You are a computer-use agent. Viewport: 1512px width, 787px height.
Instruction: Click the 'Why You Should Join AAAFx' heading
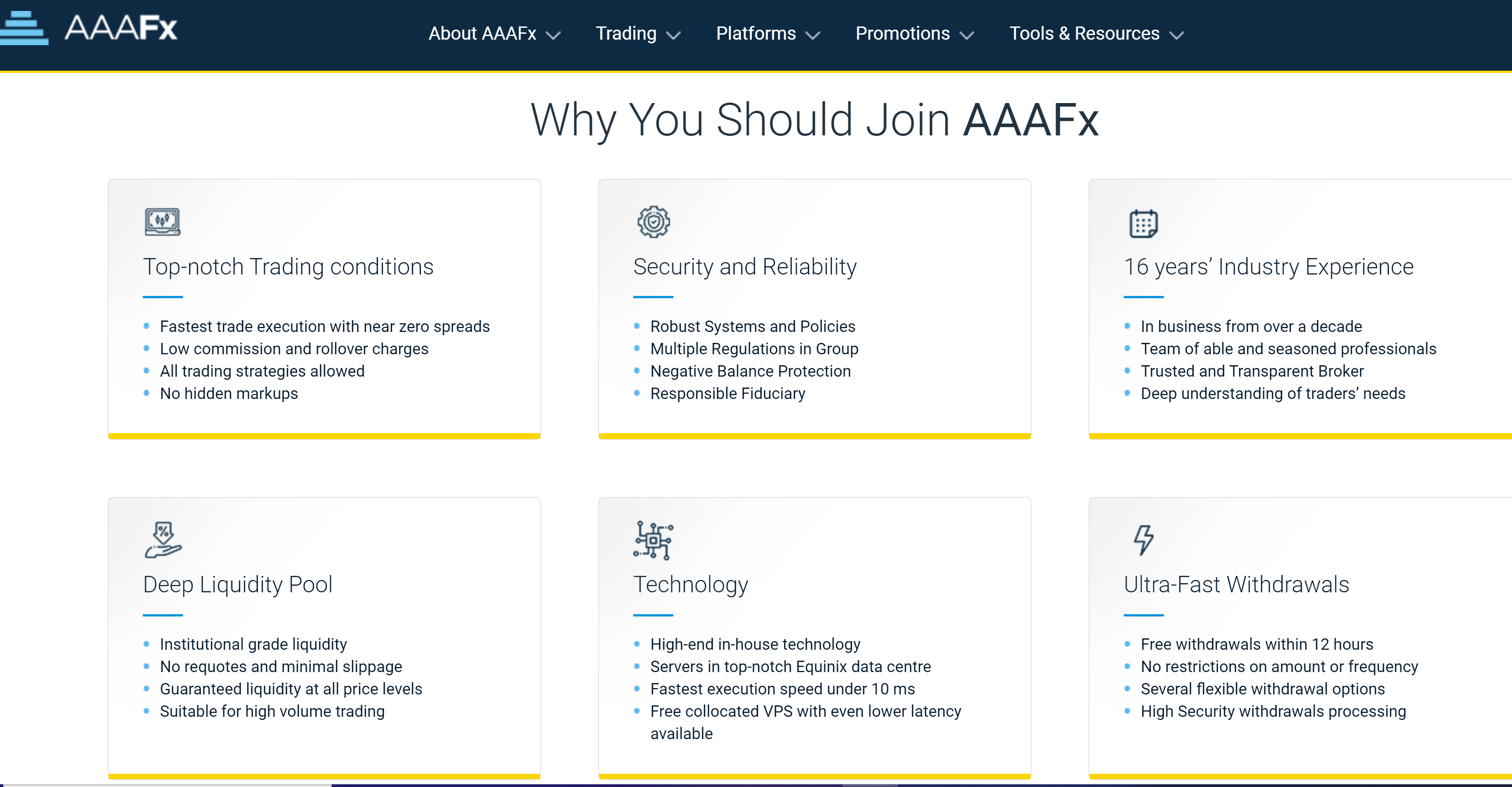tap(814, 120)
